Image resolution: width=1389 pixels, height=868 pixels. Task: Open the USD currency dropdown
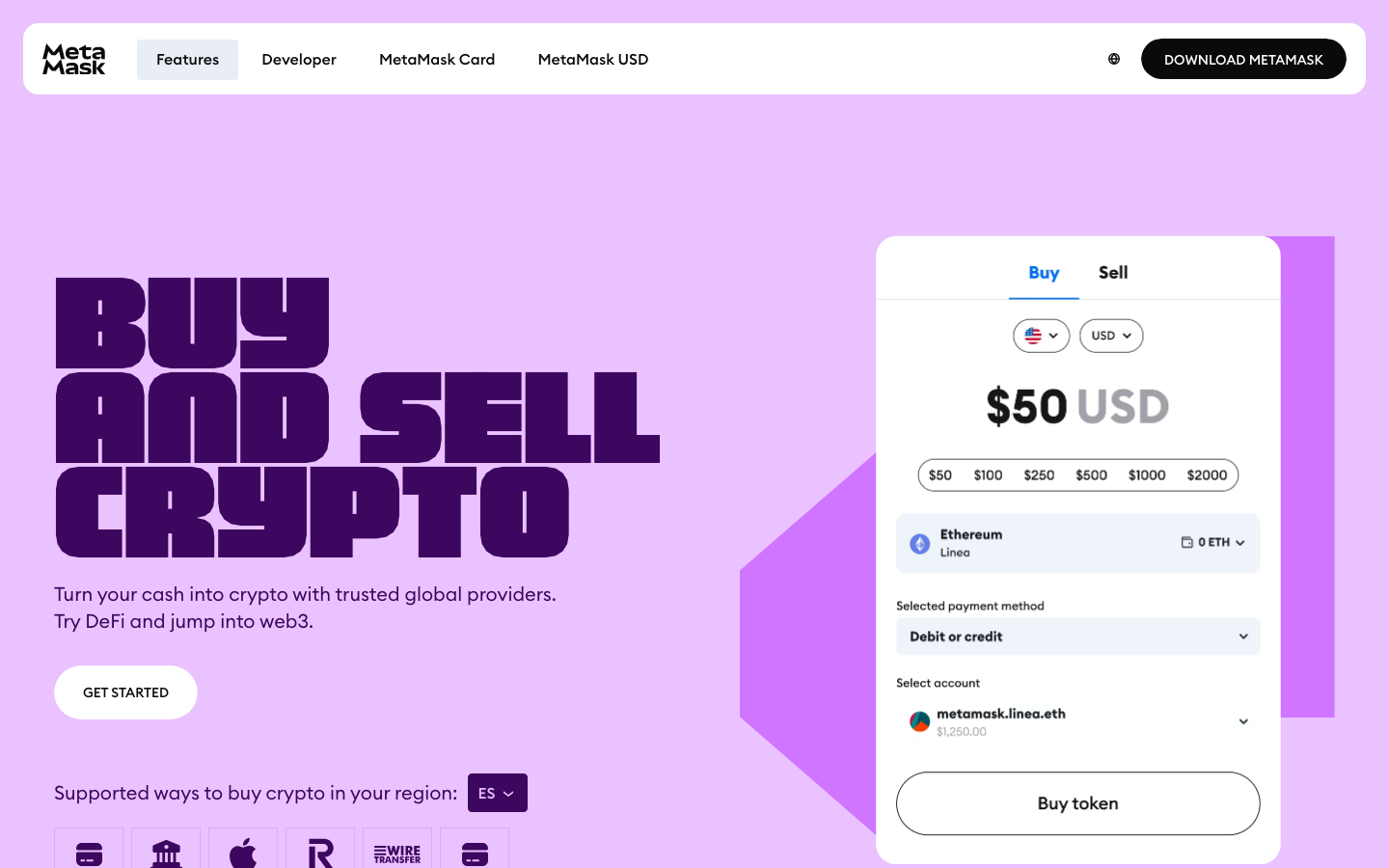pyautogui.click(x=1110, y=336)
